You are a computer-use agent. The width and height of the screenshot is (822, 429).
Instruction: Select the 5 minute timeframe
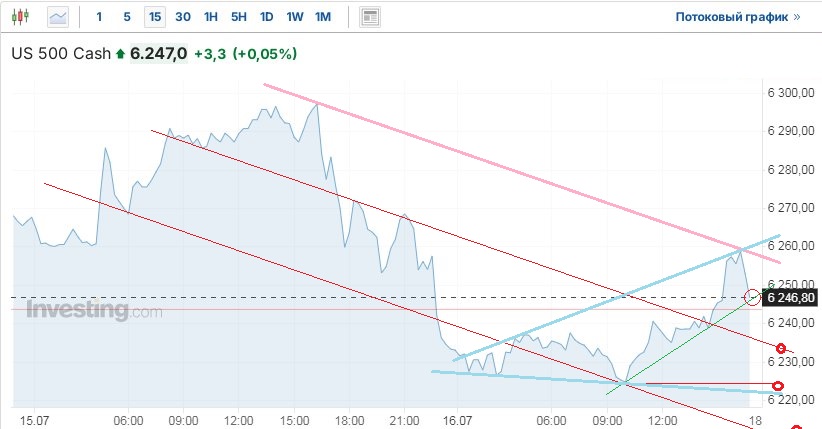126,17
